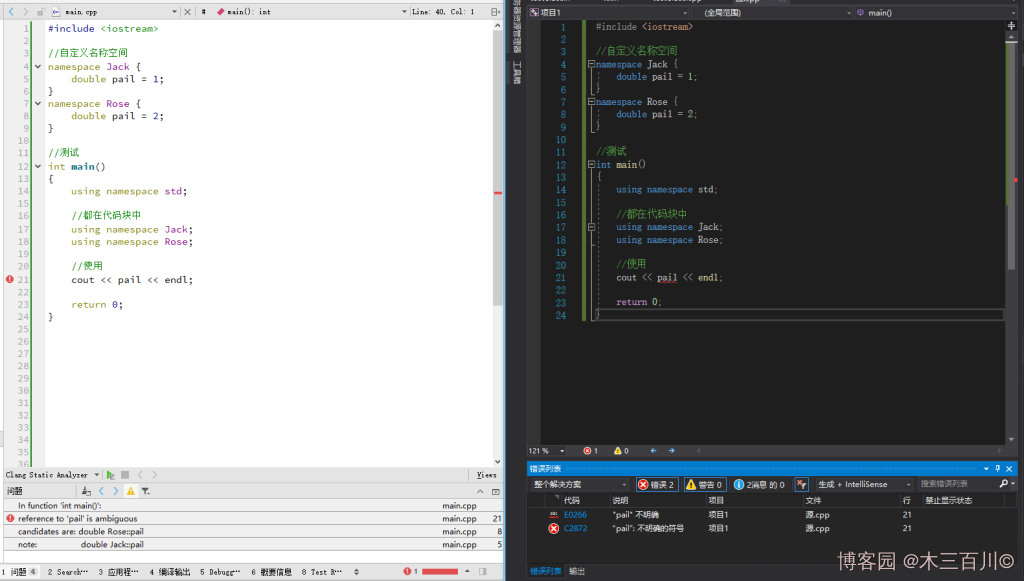Viewport: 1024px width, 581px height.
Task: Toggle the 错误 2 errors filter
Action: (x=657, y=484)
